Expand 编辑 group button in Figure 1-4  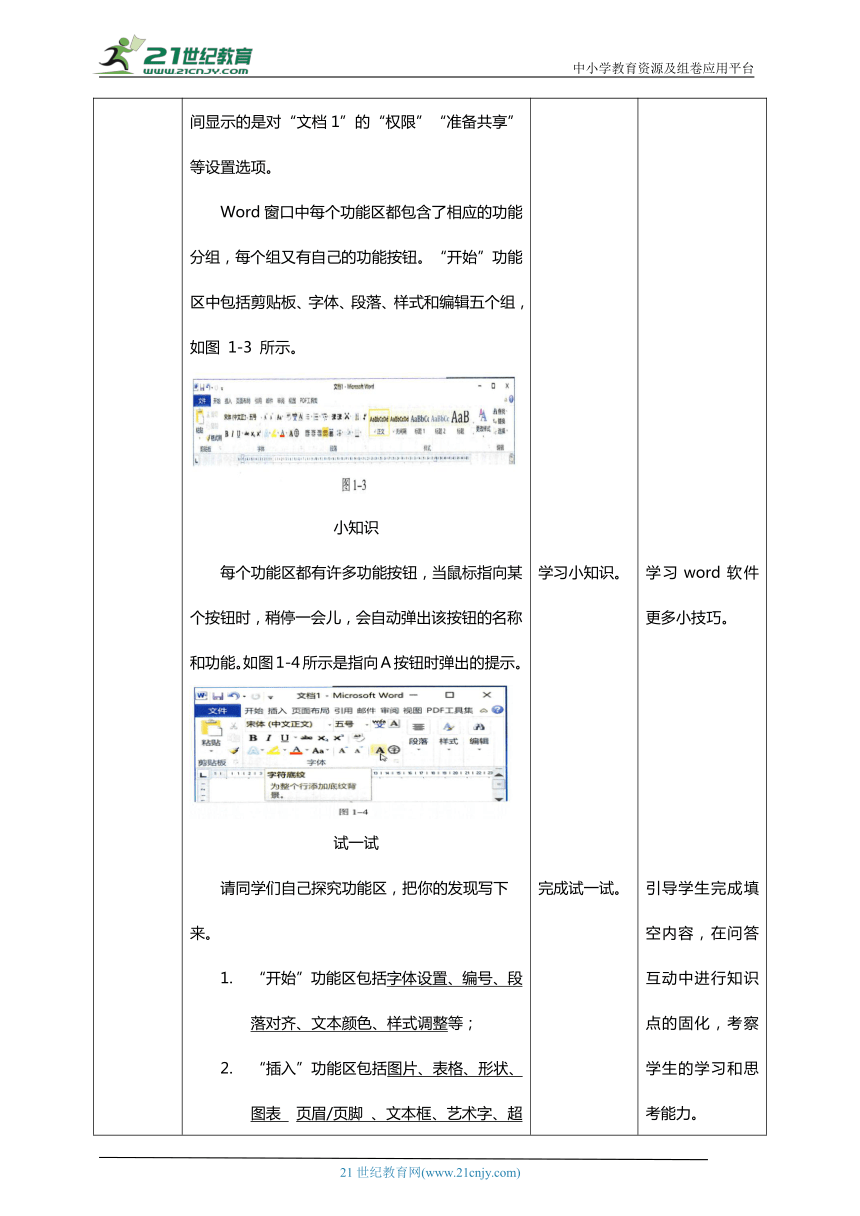(479, 735)
